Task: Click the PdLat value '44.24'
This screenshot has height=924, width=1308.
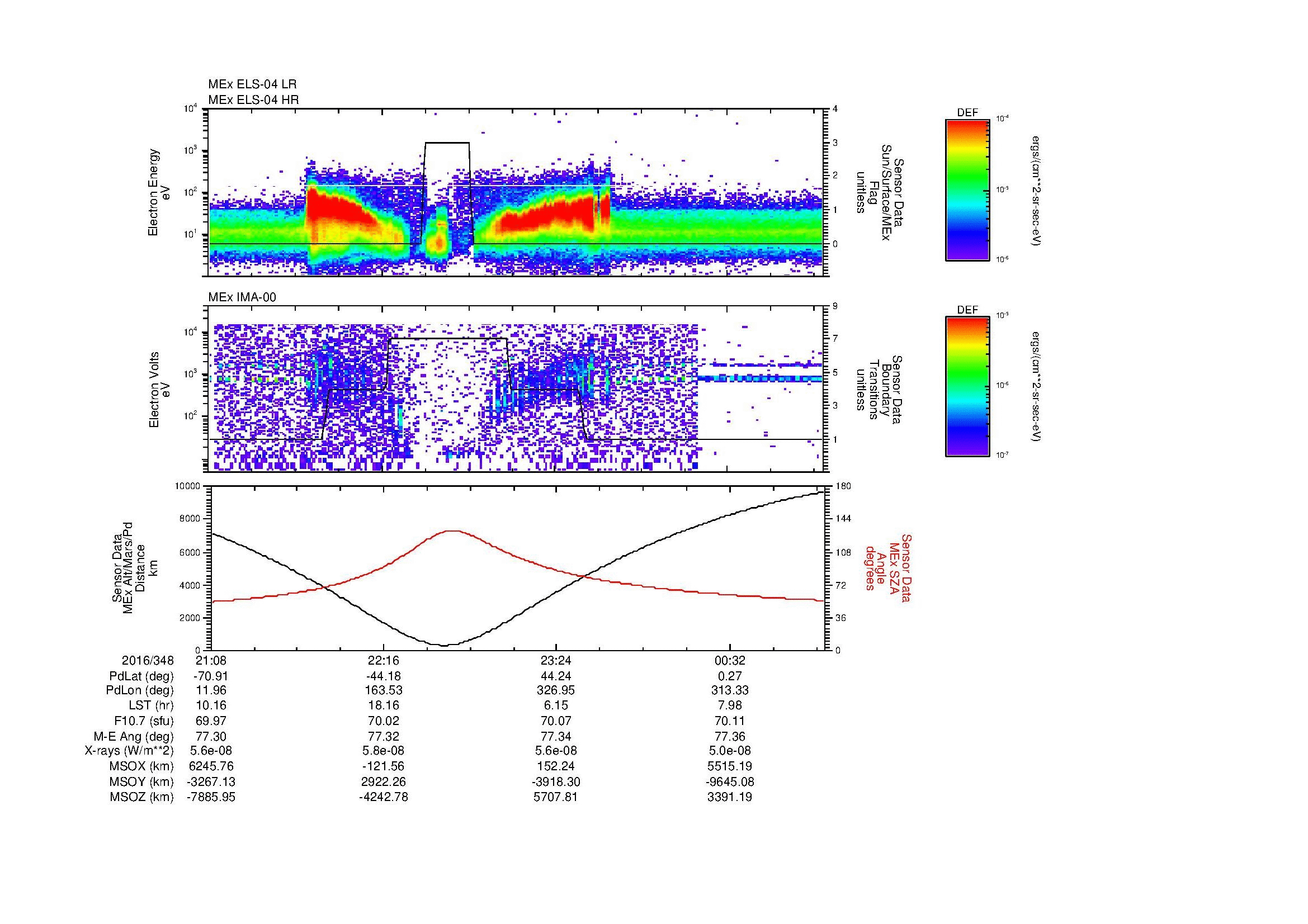Action: 555,676
